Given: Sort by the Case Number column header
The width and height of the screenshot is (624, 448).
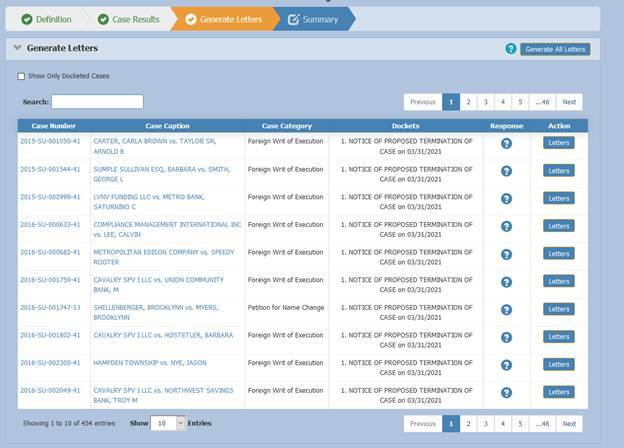Looking at the screenshot, I should pyautogui.click(x=54, y=126).
